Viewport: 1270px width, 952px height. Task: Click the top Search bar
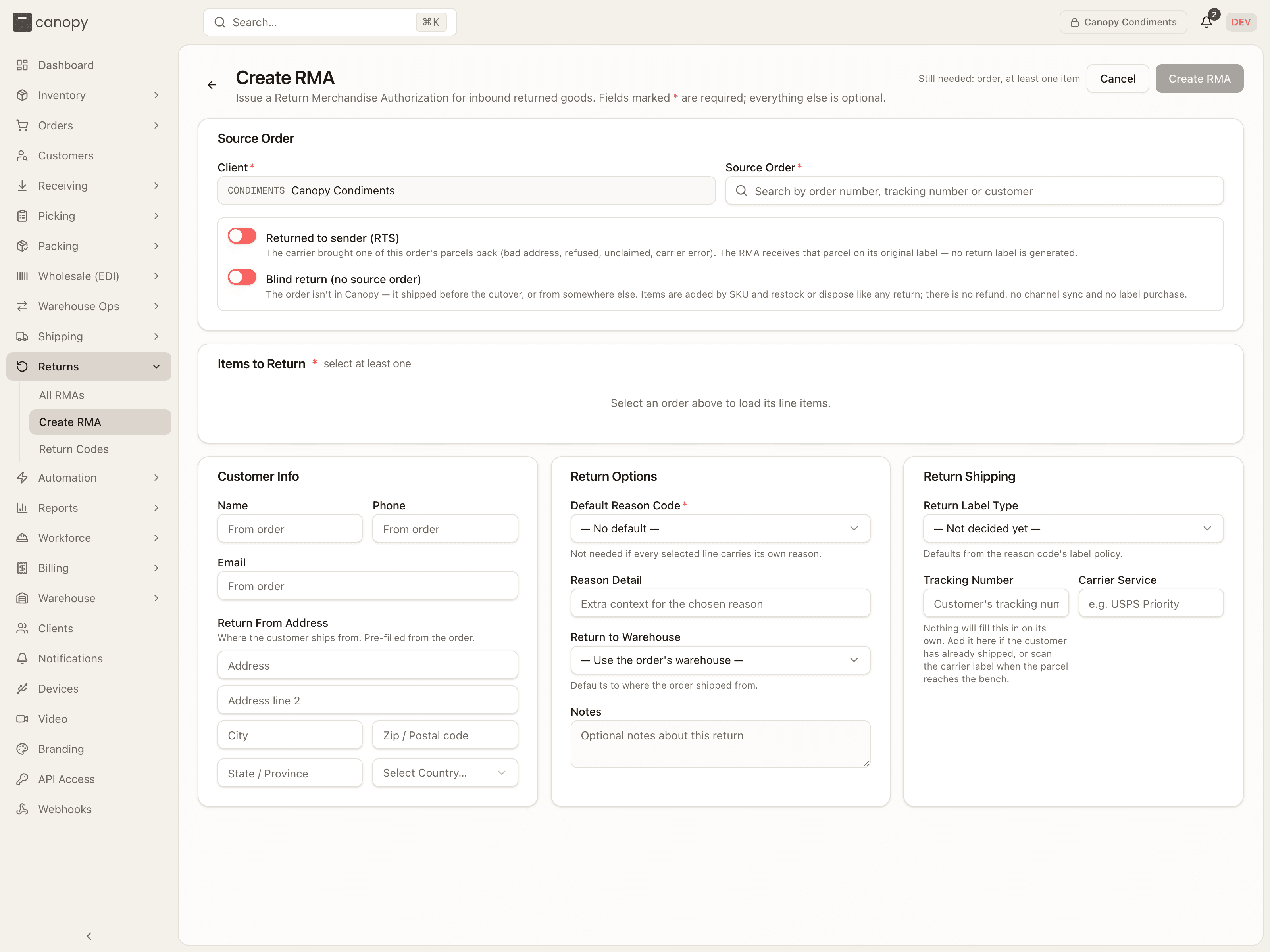(330, 22)
